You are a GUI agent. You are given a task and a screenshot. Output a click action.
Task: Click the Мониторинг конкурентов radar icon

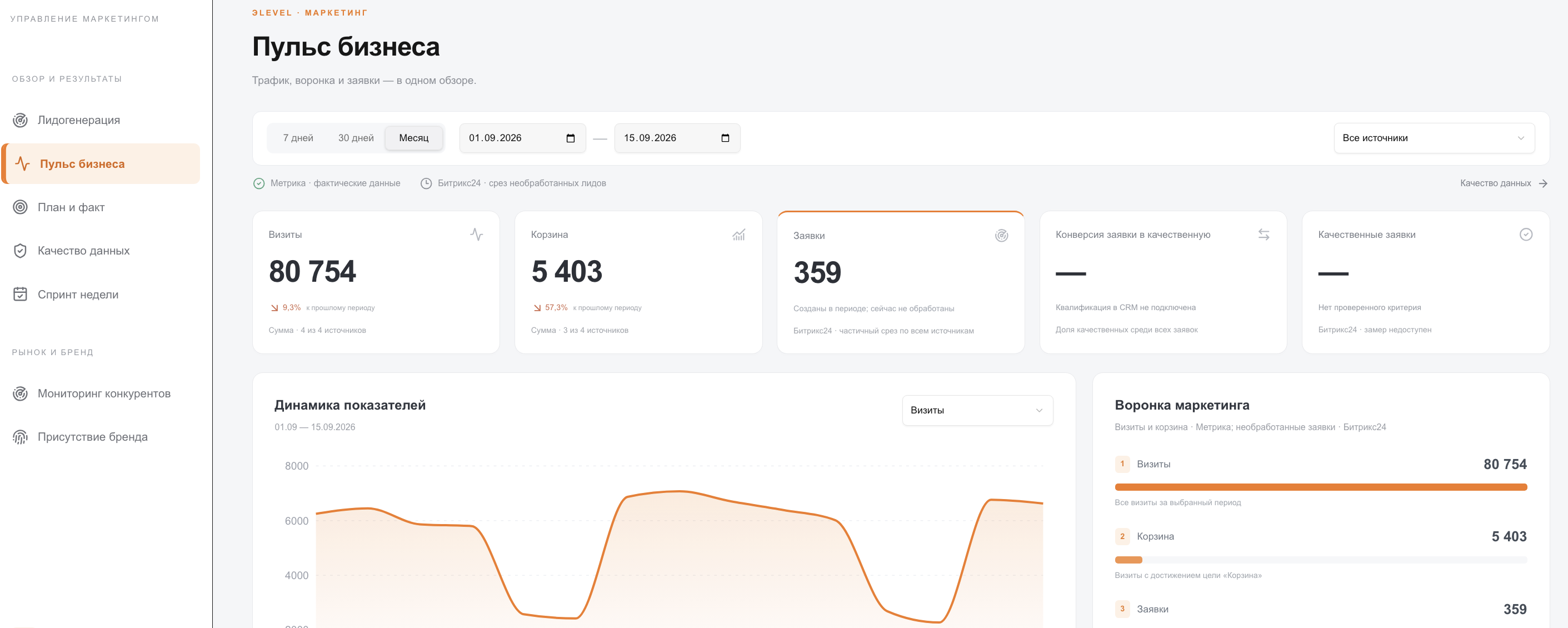point(20,393)
